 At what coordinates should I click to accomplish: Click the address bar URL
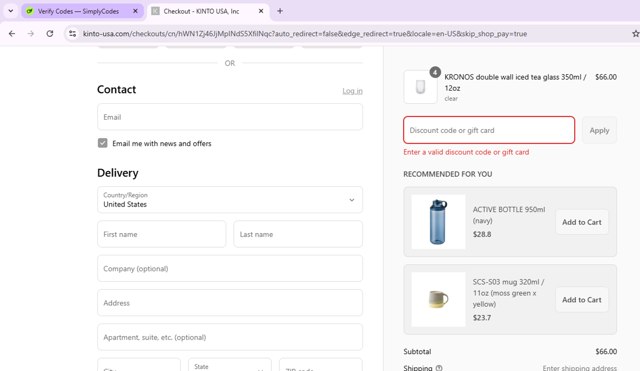pyautogui.click(x=305, y=34)
